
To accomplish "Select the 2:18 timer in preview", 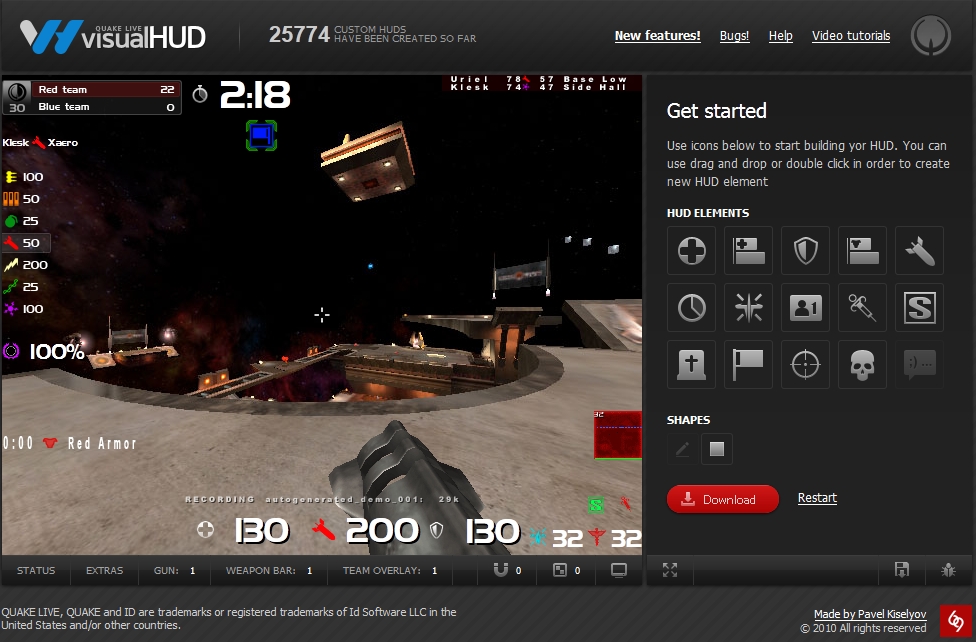I will [255, 95].
